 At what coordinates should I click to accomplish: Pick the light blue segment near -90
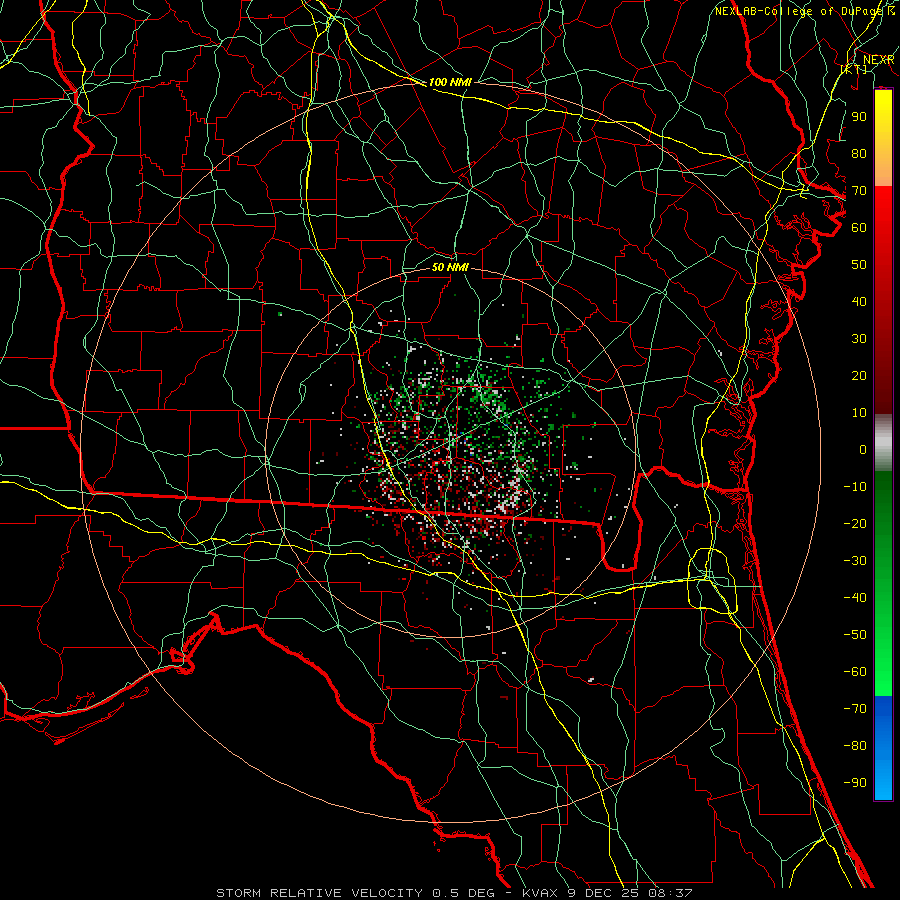pos(883,783)
